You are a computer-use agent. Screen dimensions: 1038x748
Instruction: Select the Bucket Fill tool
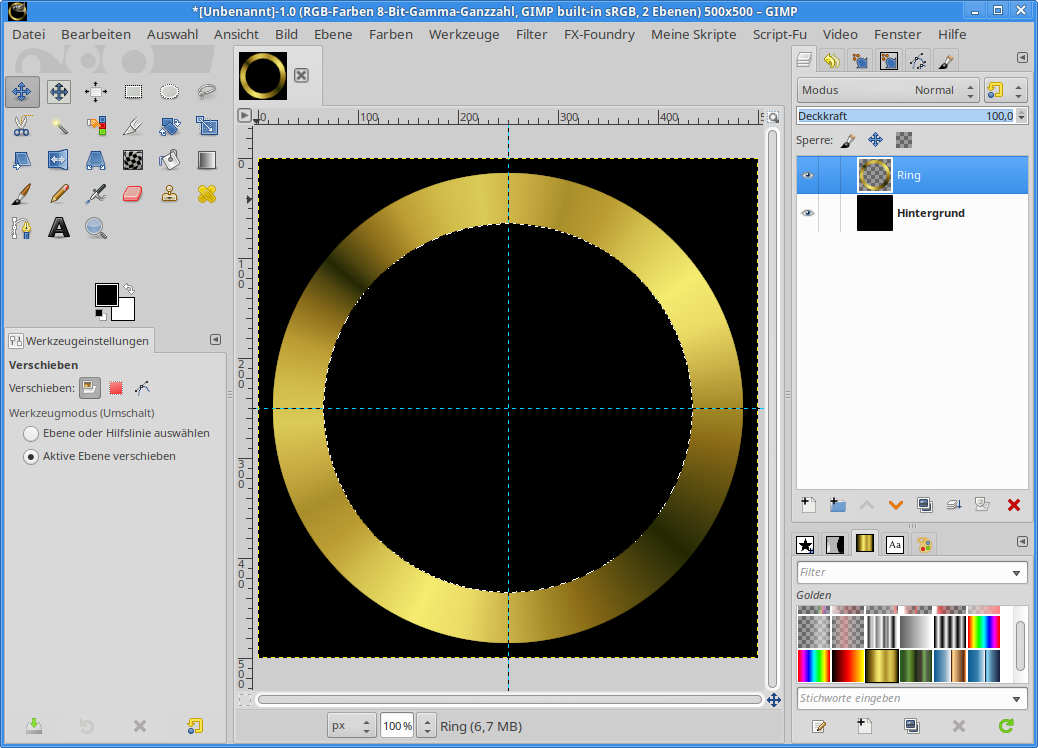(x=170, y=160)
